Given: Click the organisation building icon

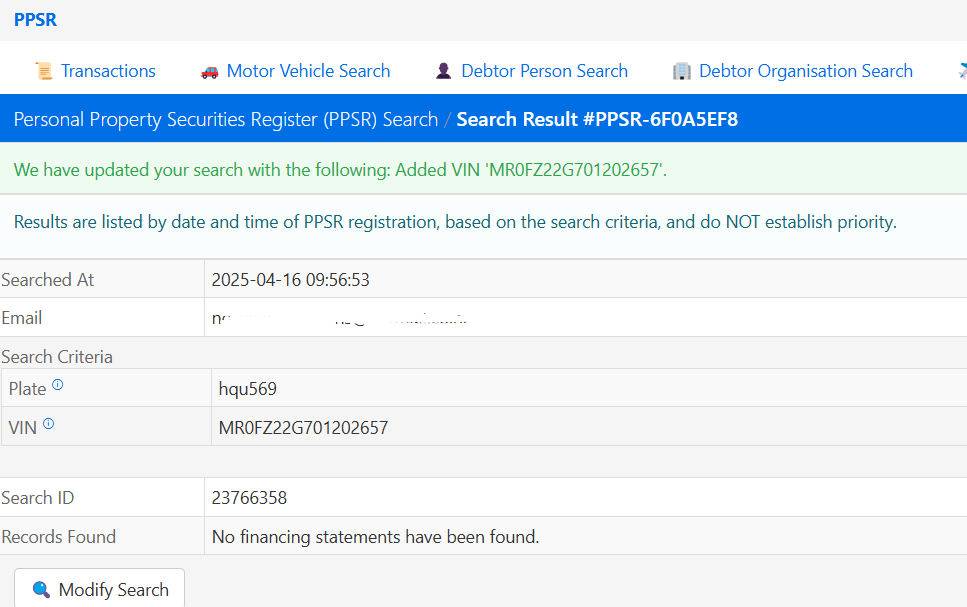Looking at the screenshot, I should tap(681, 72).
